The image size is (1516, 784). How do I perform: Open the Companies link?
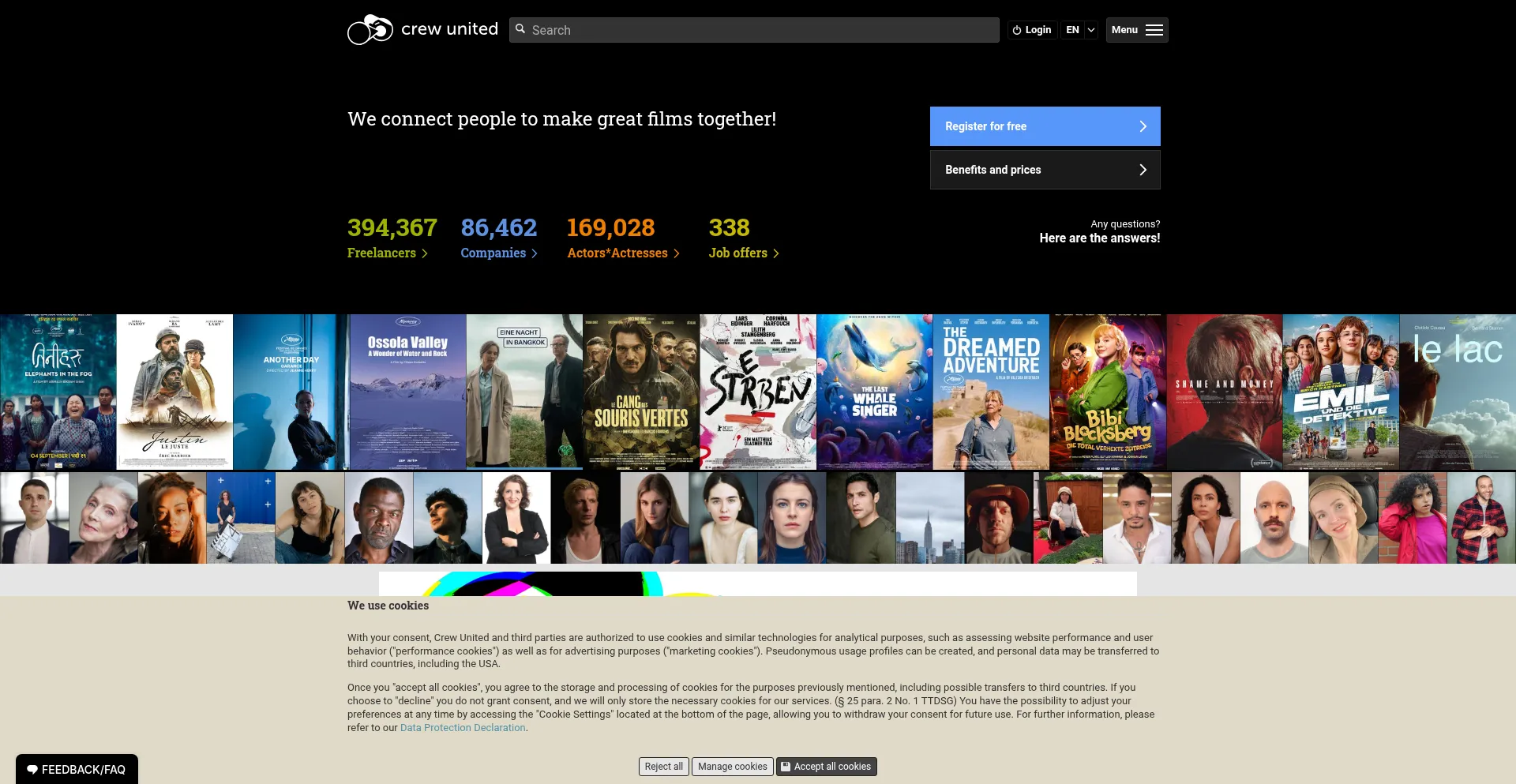[x=493, y=253]
